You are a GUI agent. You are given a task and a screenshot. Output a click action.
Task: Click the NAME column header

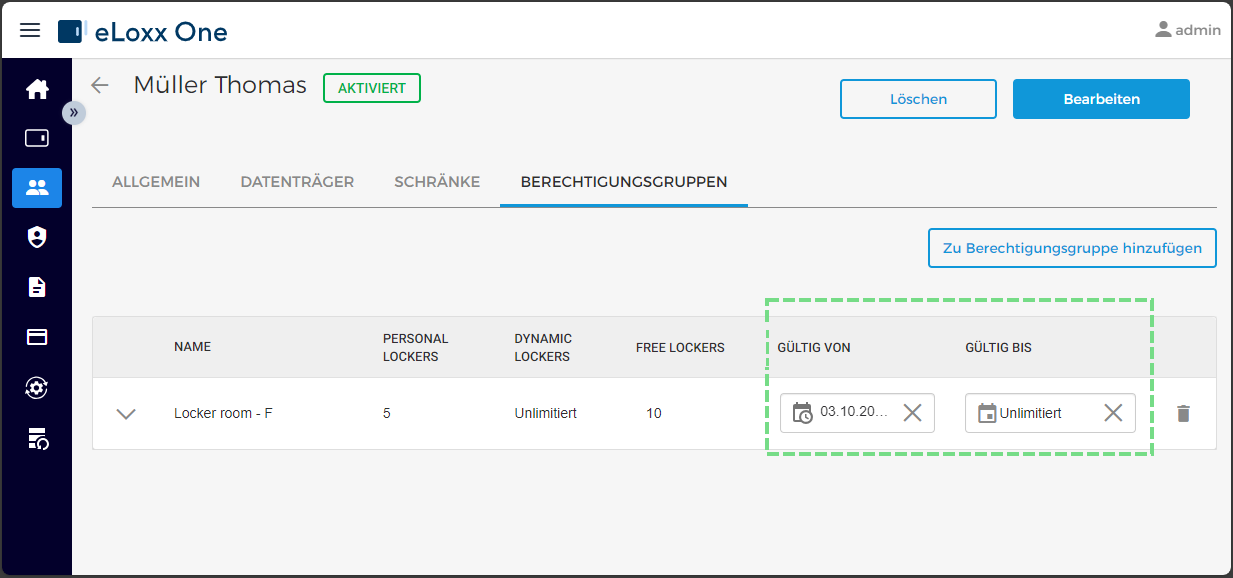[x=192, y=347]
